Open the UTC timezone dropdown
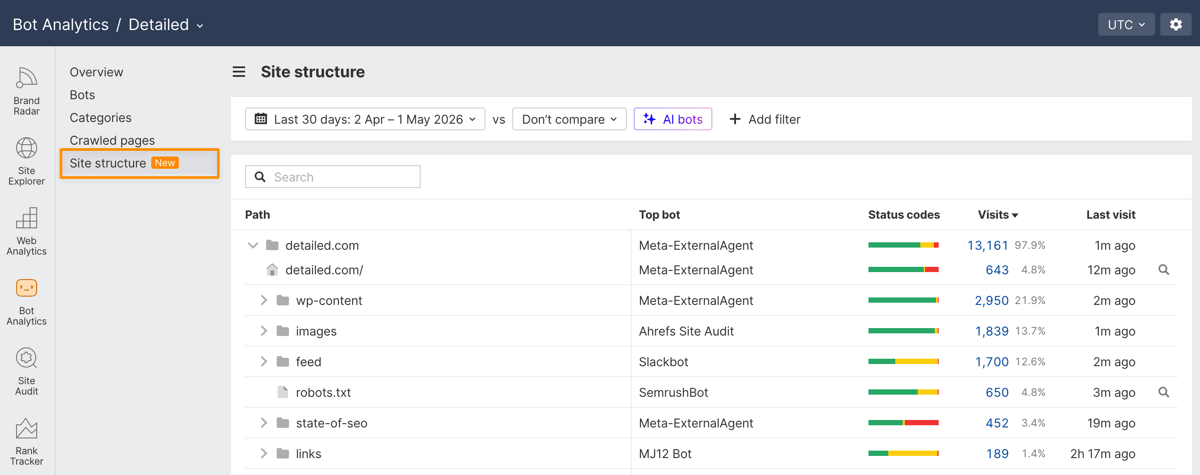Screen dimensions: 1200x475 point(1126,24)
